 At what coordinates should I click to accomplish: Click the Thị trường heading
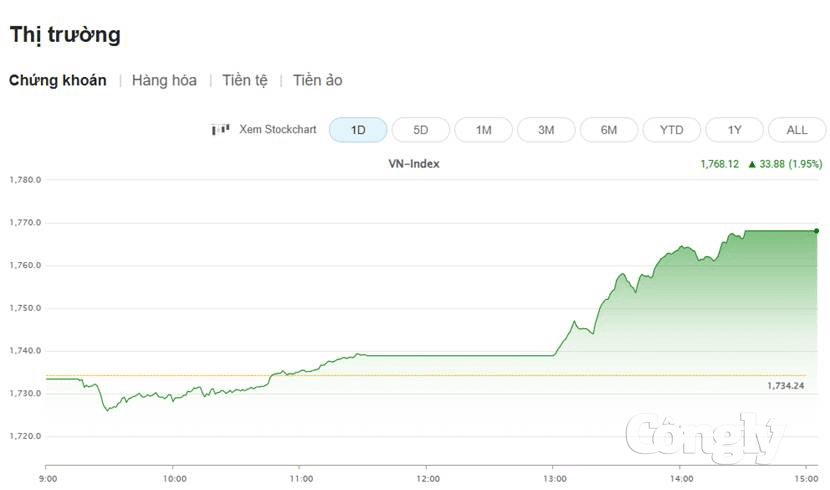click(65, 35)
